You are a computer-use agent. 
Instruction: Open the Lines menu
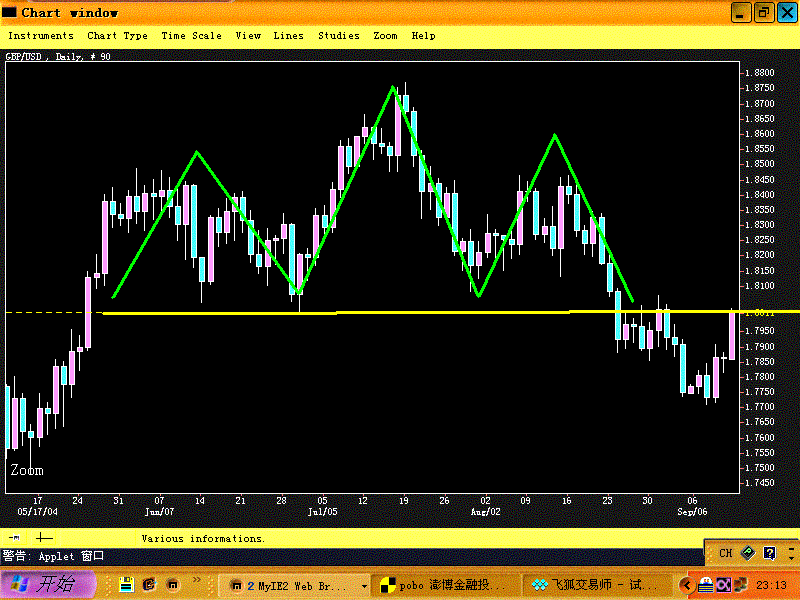288,36
